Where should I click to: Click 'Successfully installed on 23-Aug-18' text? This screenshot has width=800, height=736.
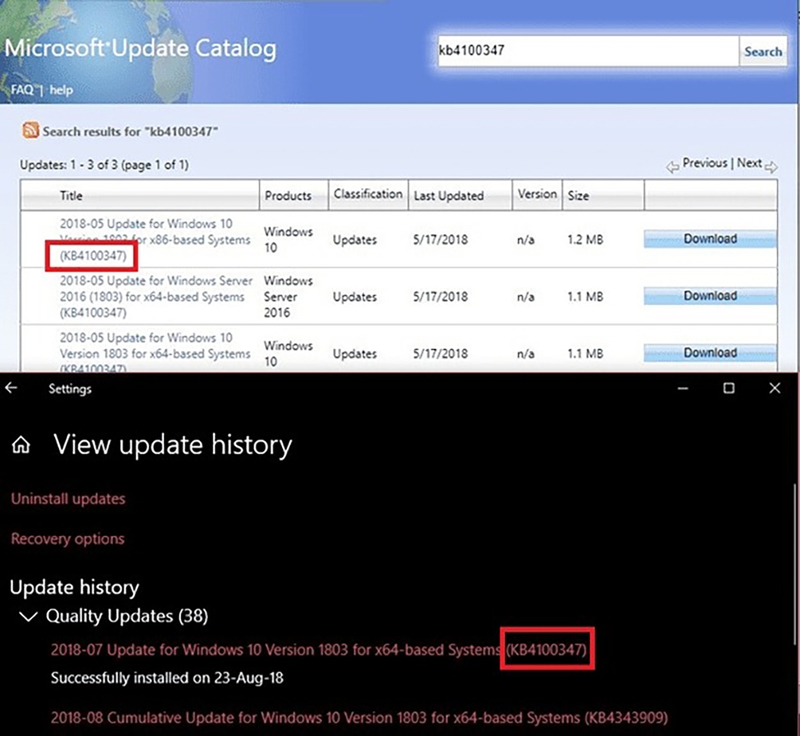[167, 678]
